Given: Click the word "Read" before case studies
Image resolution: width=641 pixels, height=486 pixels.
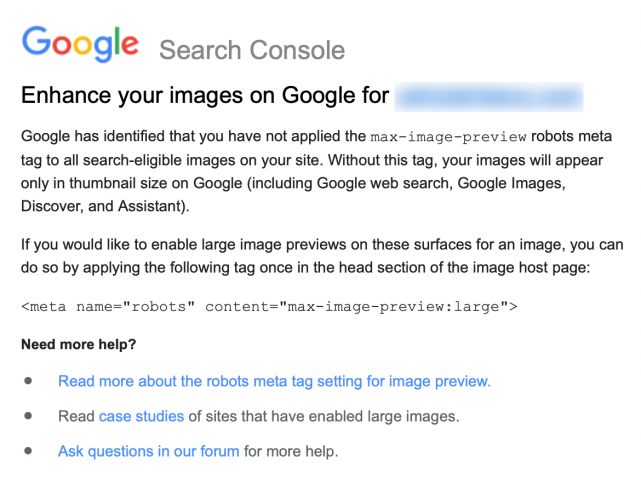Looking at the screenshot, I should (76, 416).
